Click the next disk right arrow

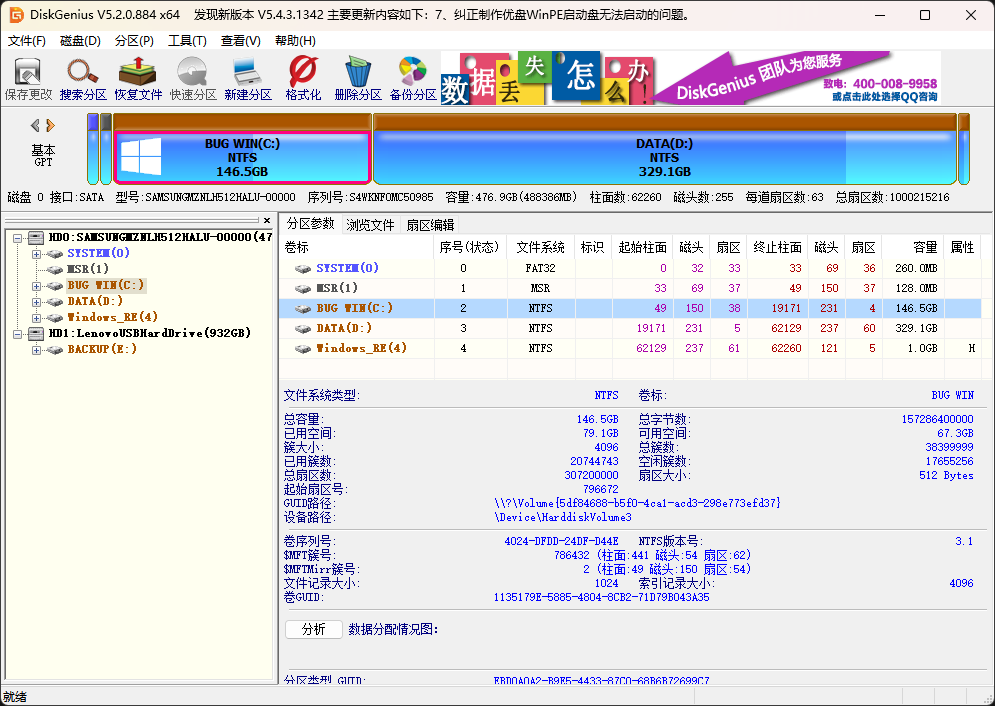click(51, 125)
